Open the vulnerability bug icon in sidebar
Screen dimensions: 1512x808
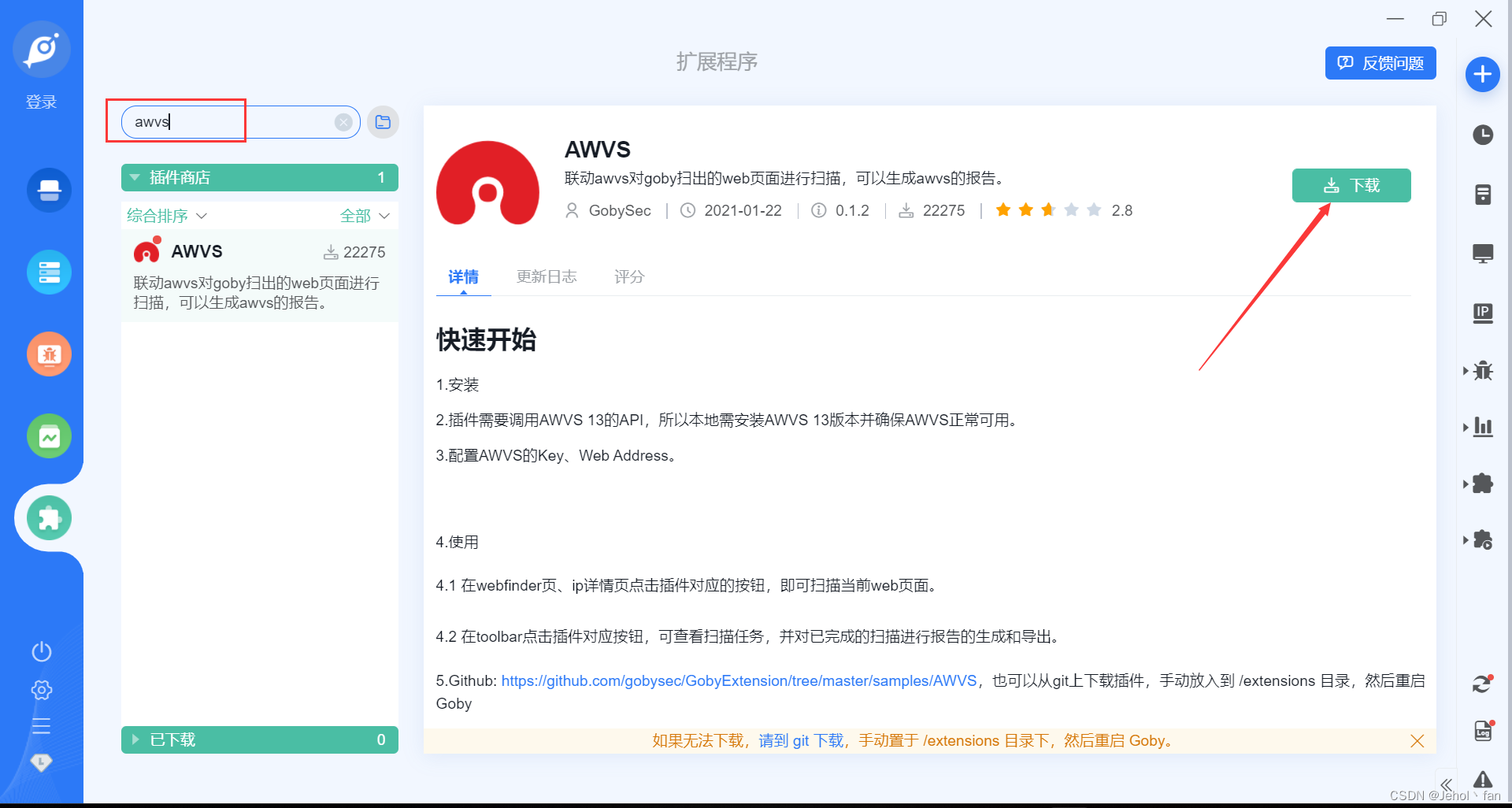[x=49, y=354]
